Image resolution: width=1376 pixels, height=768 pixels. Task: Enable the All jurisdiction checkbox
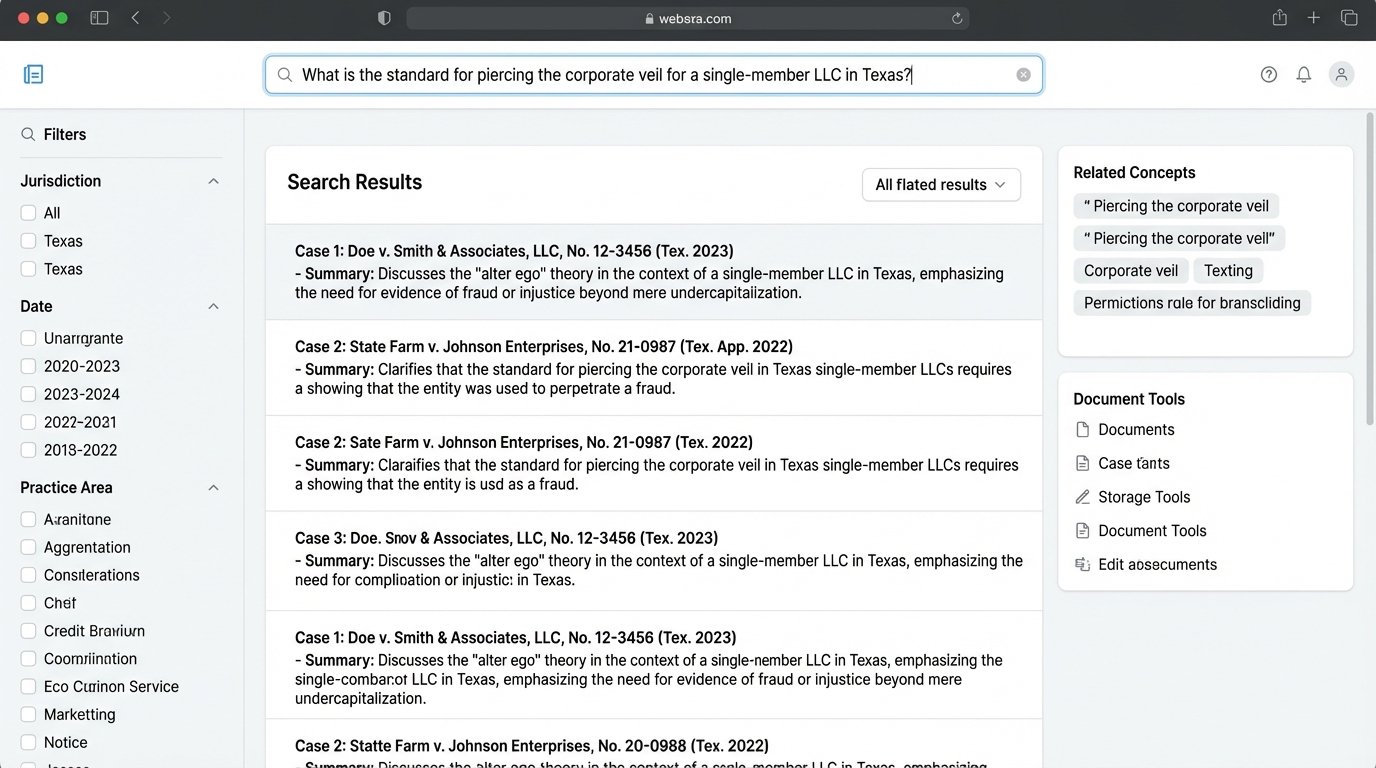[28, 213]
